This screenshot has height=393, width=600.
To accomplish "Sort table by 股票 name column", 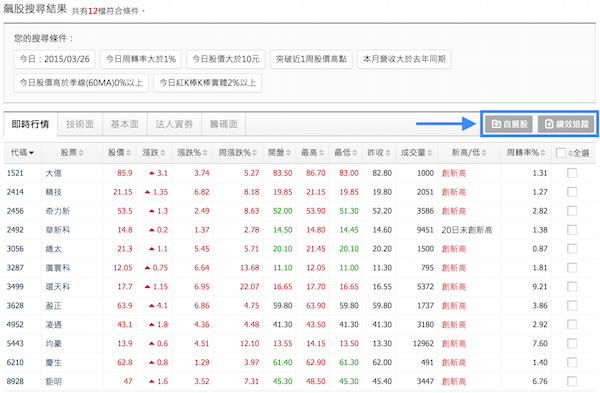I will click(x=72, y=153).
